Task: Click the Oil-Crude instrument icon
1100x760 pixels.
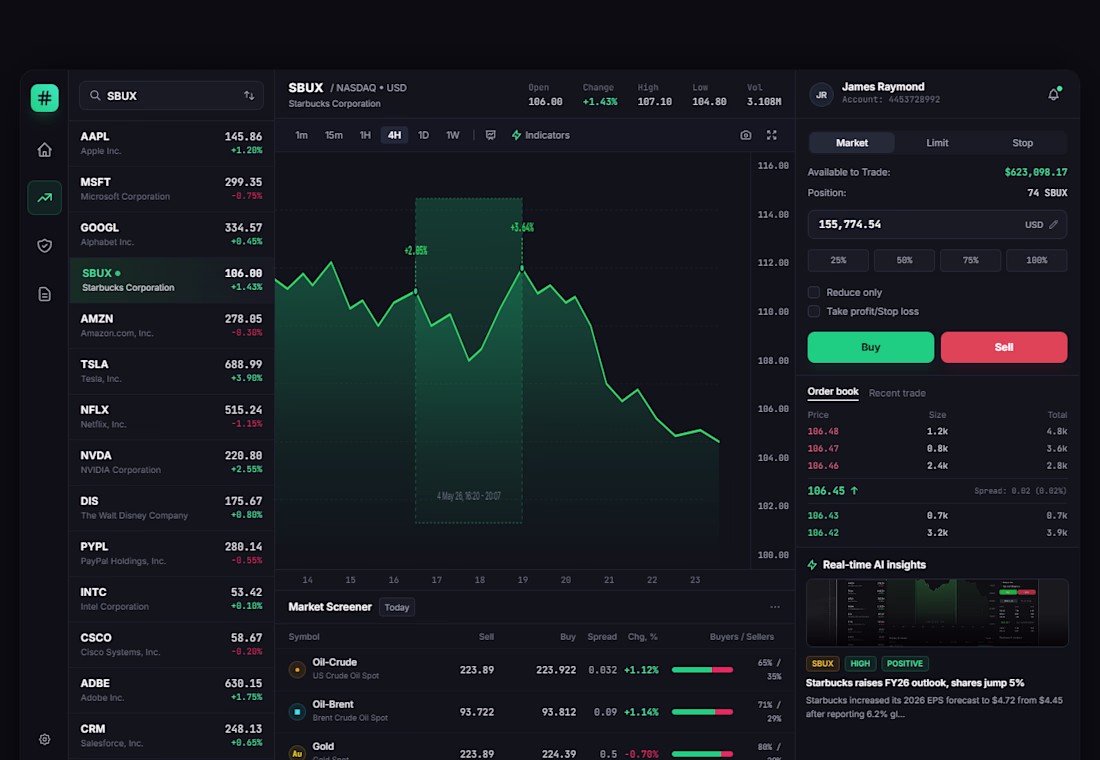Action: tap(297, 669)
